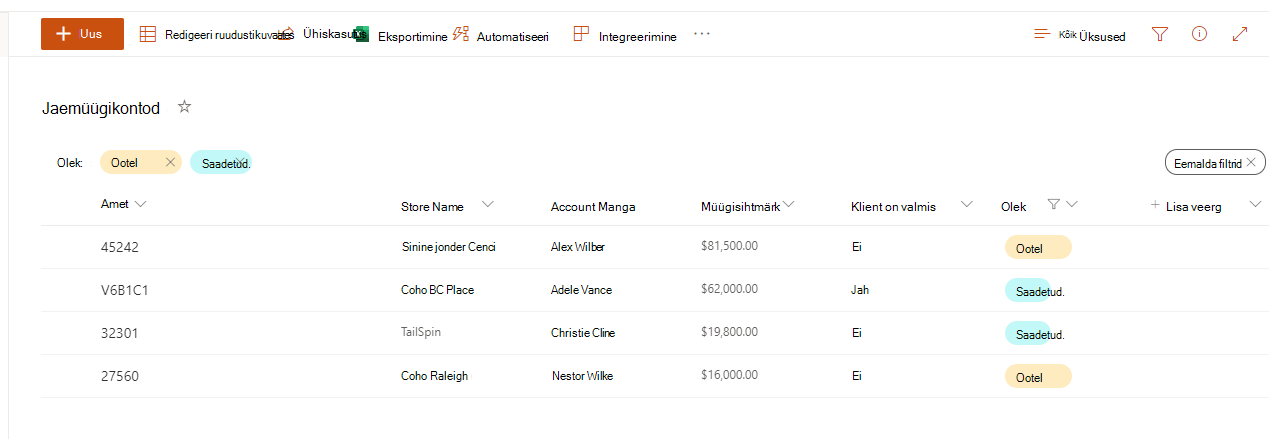The image size is (1269, 439).
Task: Open the information pane icon
Action: (x=1200, y=34)
